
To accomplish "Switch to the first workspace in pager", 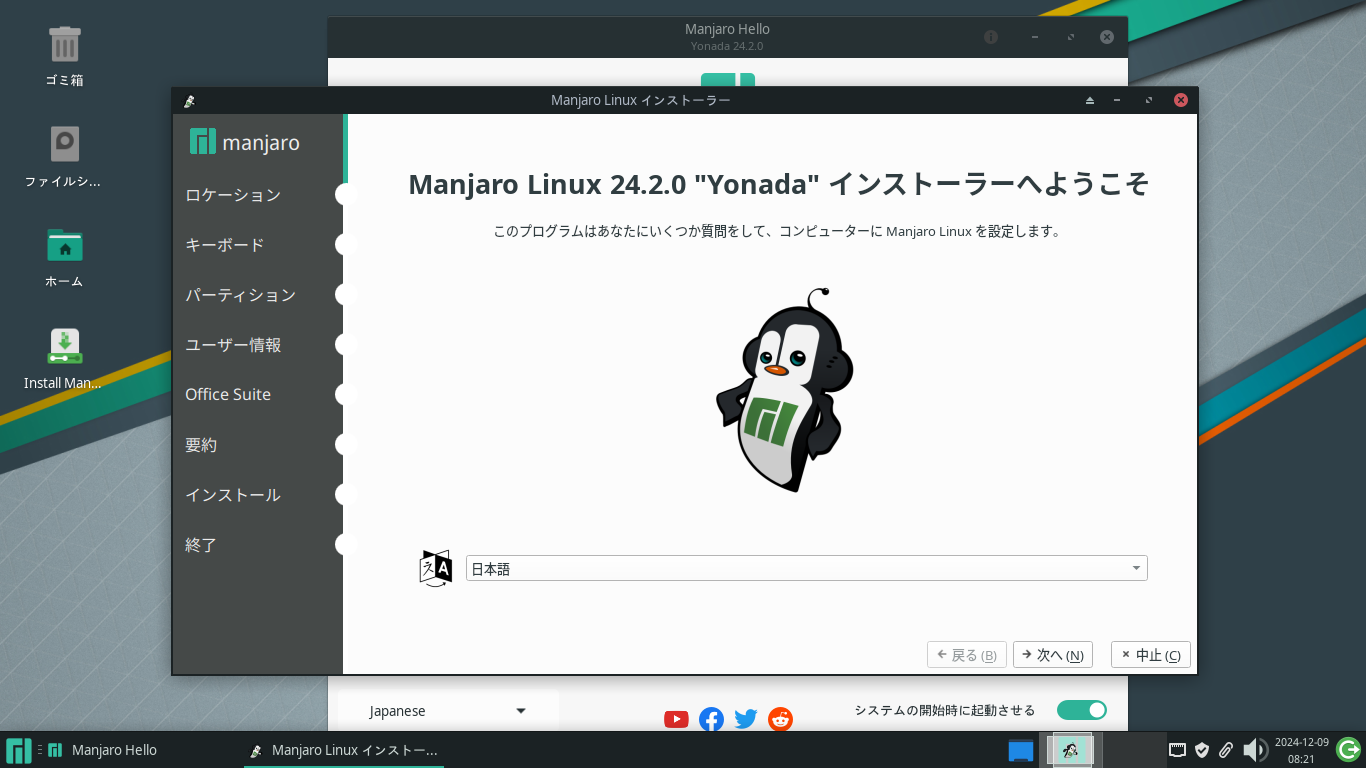I will [1071, 750].
